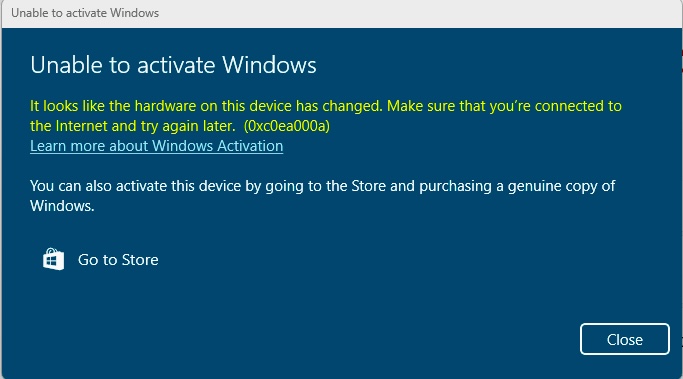Click the error code 0xc0ea000a

pos(287,126)
